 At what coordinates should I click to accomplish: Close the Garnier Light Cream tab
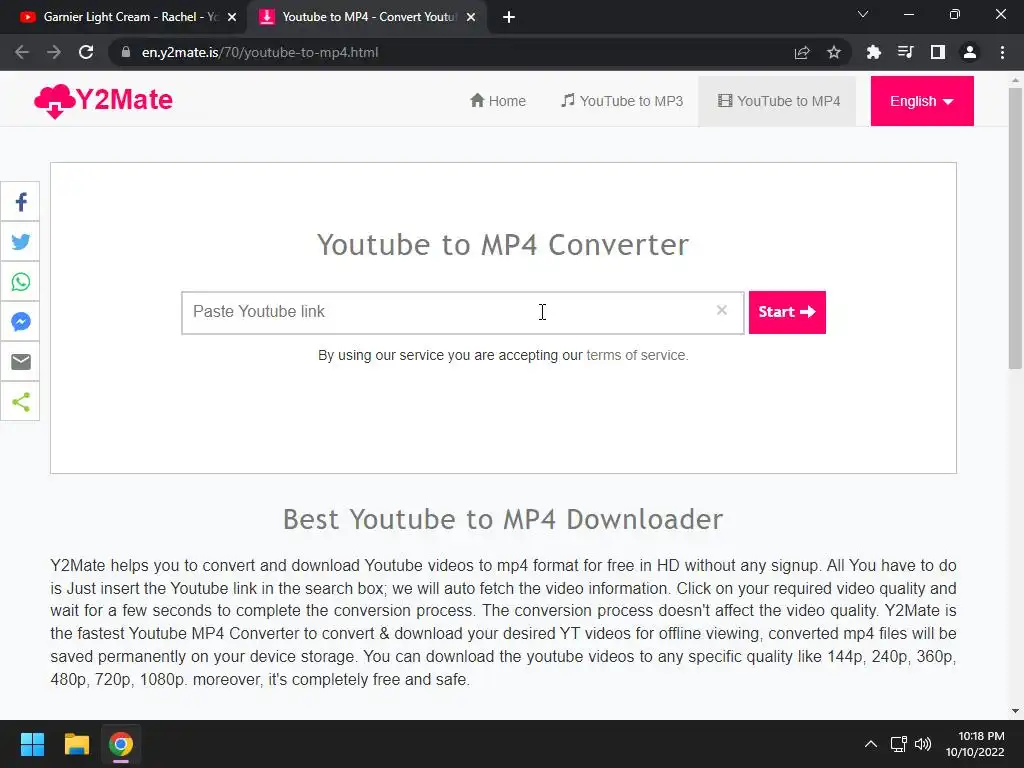[x=232, y=17]
